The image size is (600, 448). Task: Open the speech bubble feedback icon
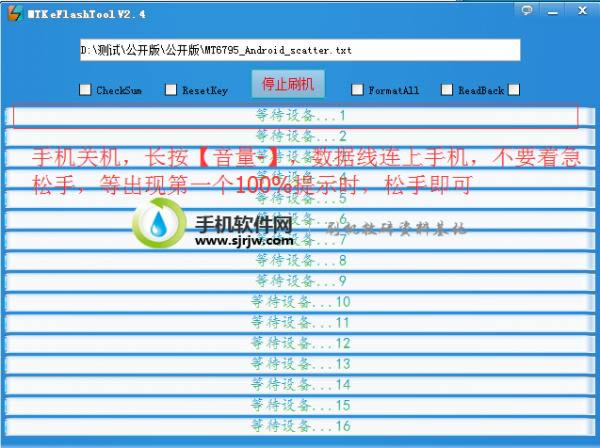click(x=527, y=9)
